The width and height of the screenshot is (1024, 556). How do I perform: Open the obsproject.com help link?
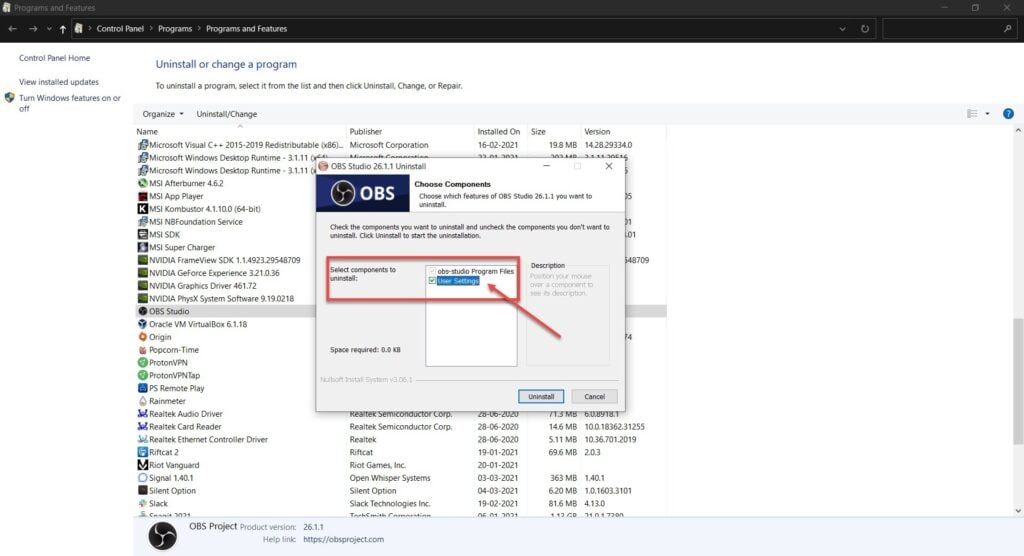[x=344, y=540]
